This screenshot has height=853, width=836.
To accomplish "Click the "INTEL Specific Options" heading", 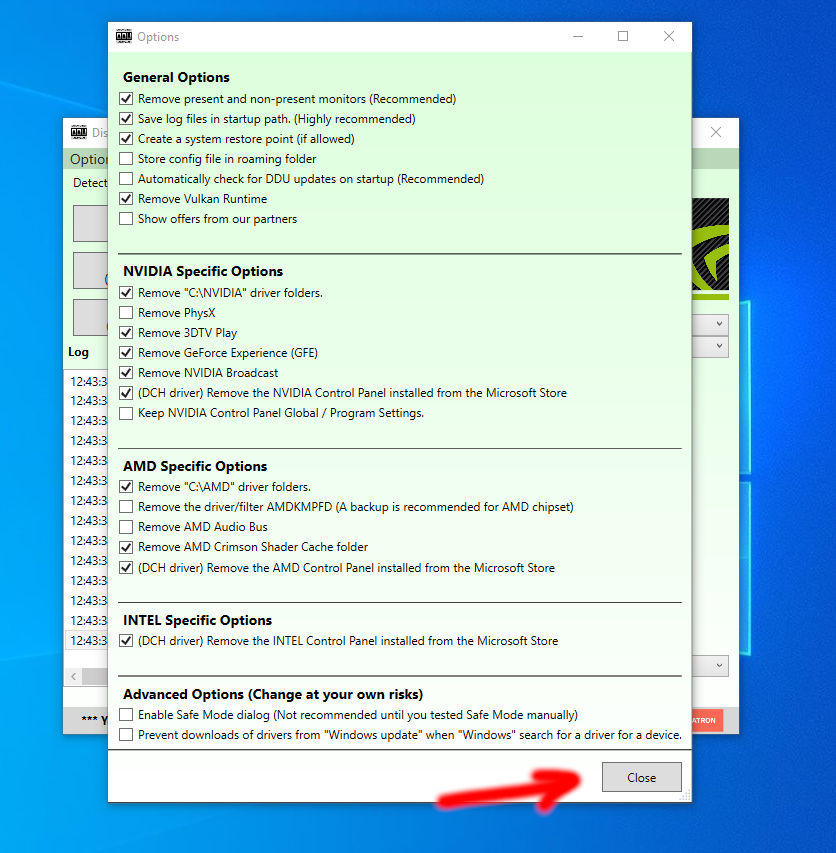I will pyautogui.click(x=197, y=620).
